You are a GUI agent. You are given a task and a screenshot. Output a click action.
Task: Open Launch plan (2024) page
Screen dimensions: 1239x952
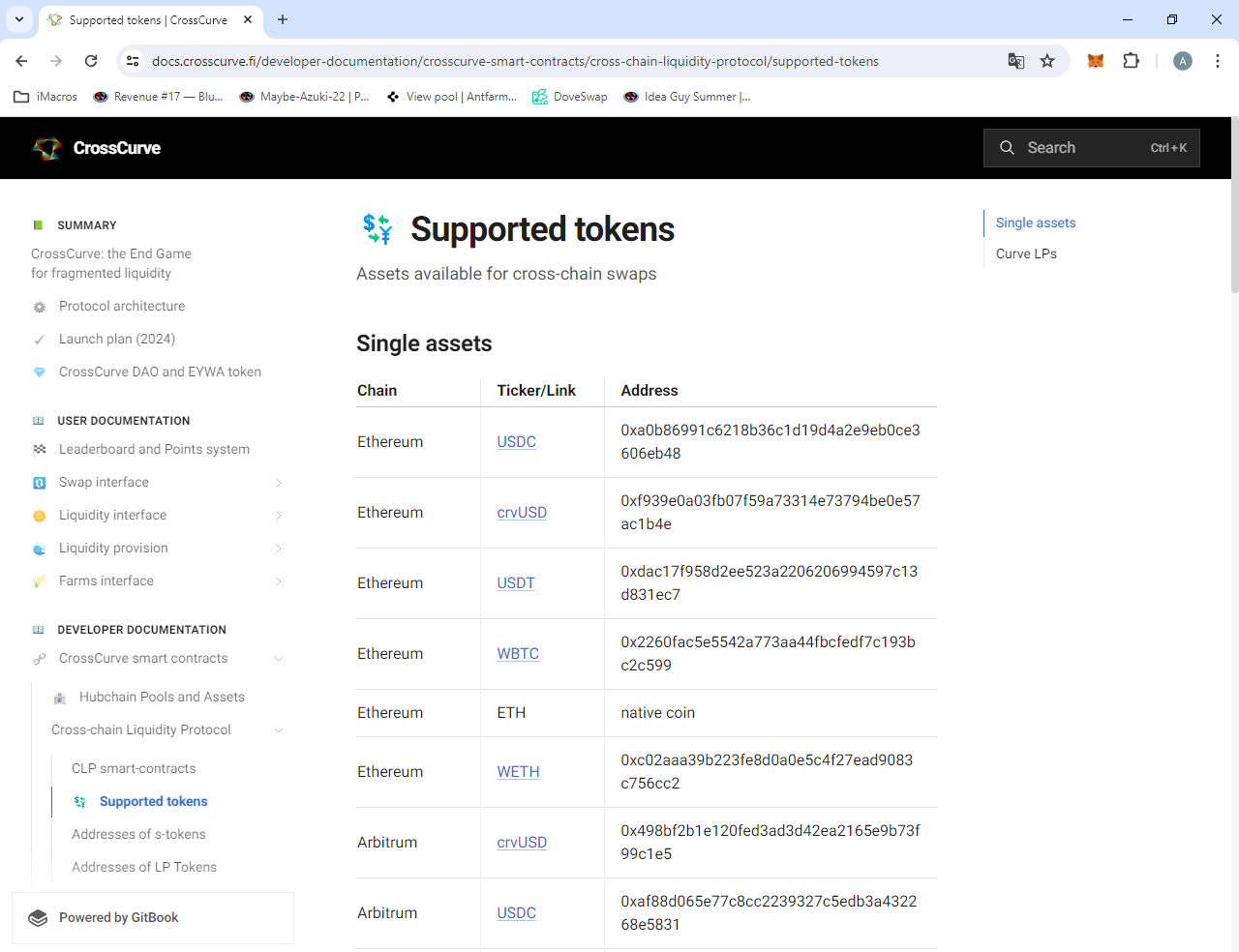click(x=117, y=339)
